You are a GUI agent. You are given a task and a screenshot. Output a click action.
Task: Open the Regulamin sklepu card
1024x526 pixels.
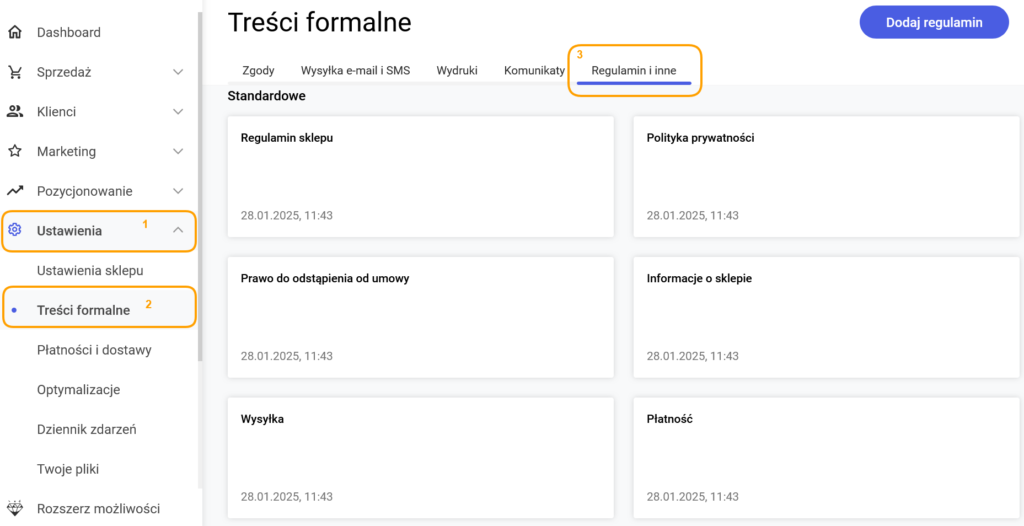point(421,177)
